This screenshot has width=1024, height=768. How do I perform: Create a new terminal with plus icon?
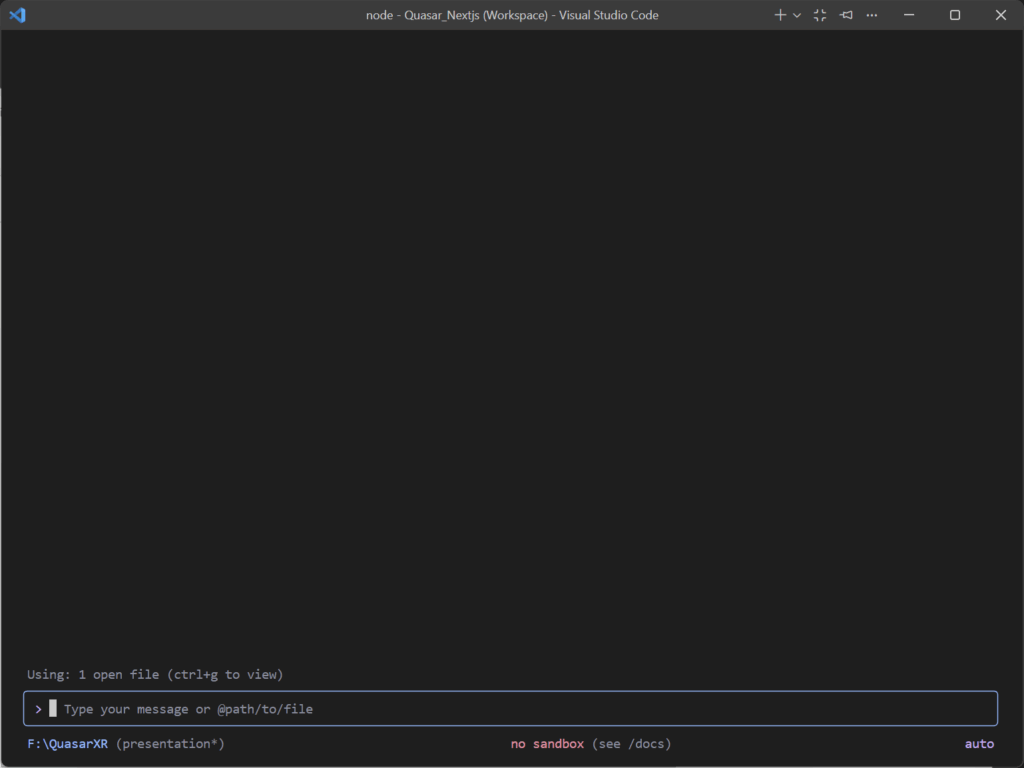(780, 15)
